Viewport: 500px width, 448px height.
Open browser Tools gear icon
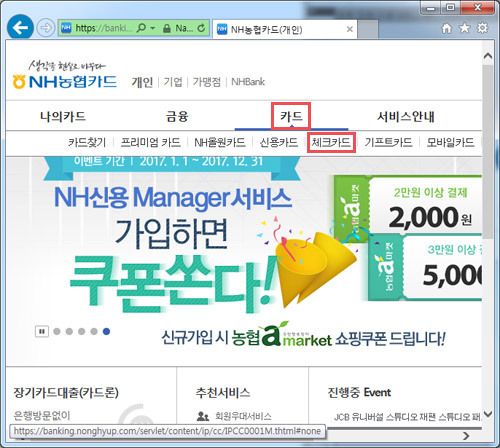pyautogui.click(x=482, y=28)
